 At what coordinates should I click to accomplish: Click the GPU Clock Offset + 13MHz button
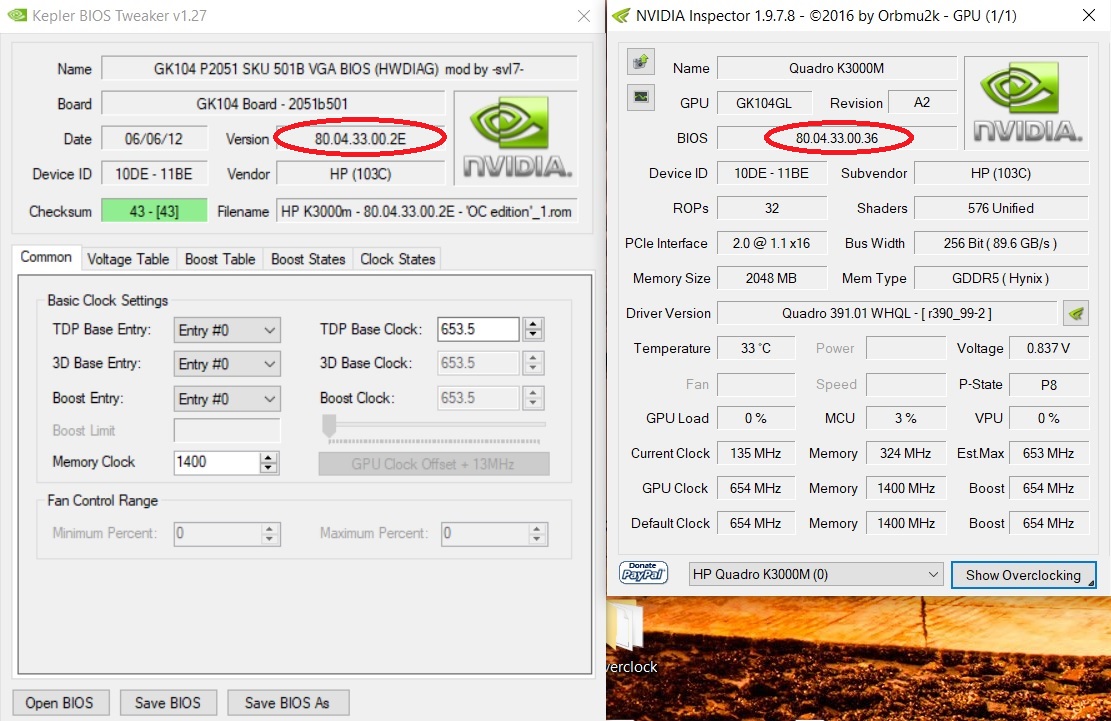(x=434, y=464)
